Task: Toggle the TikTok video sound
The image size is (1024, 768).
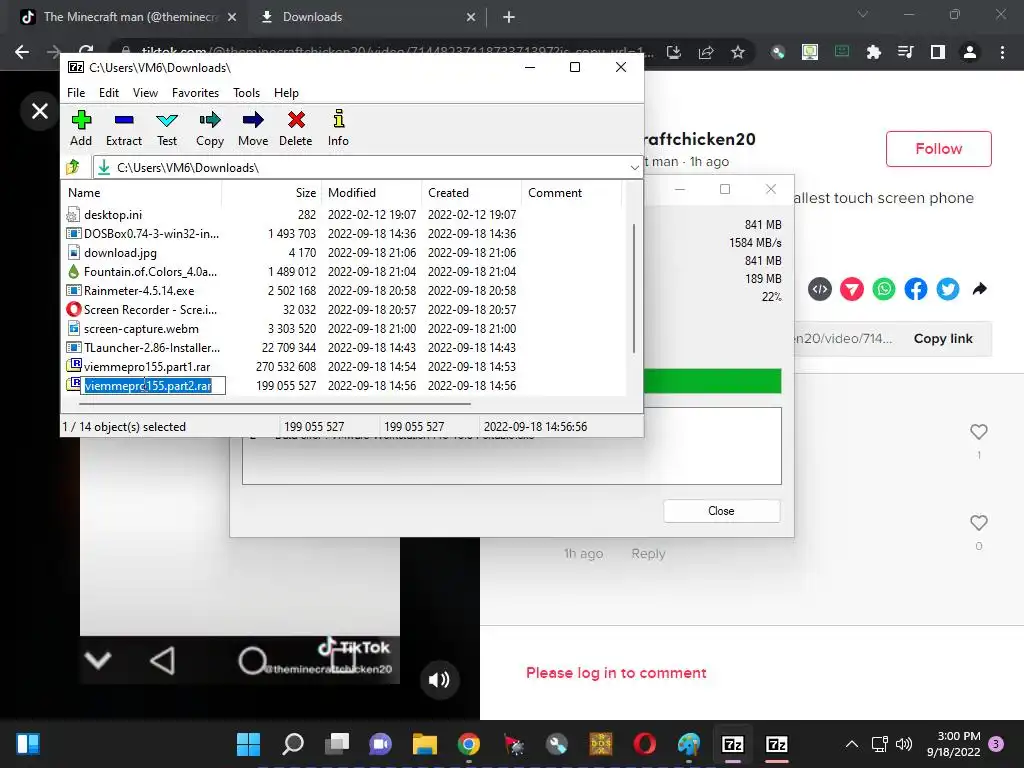Action: 440,680
